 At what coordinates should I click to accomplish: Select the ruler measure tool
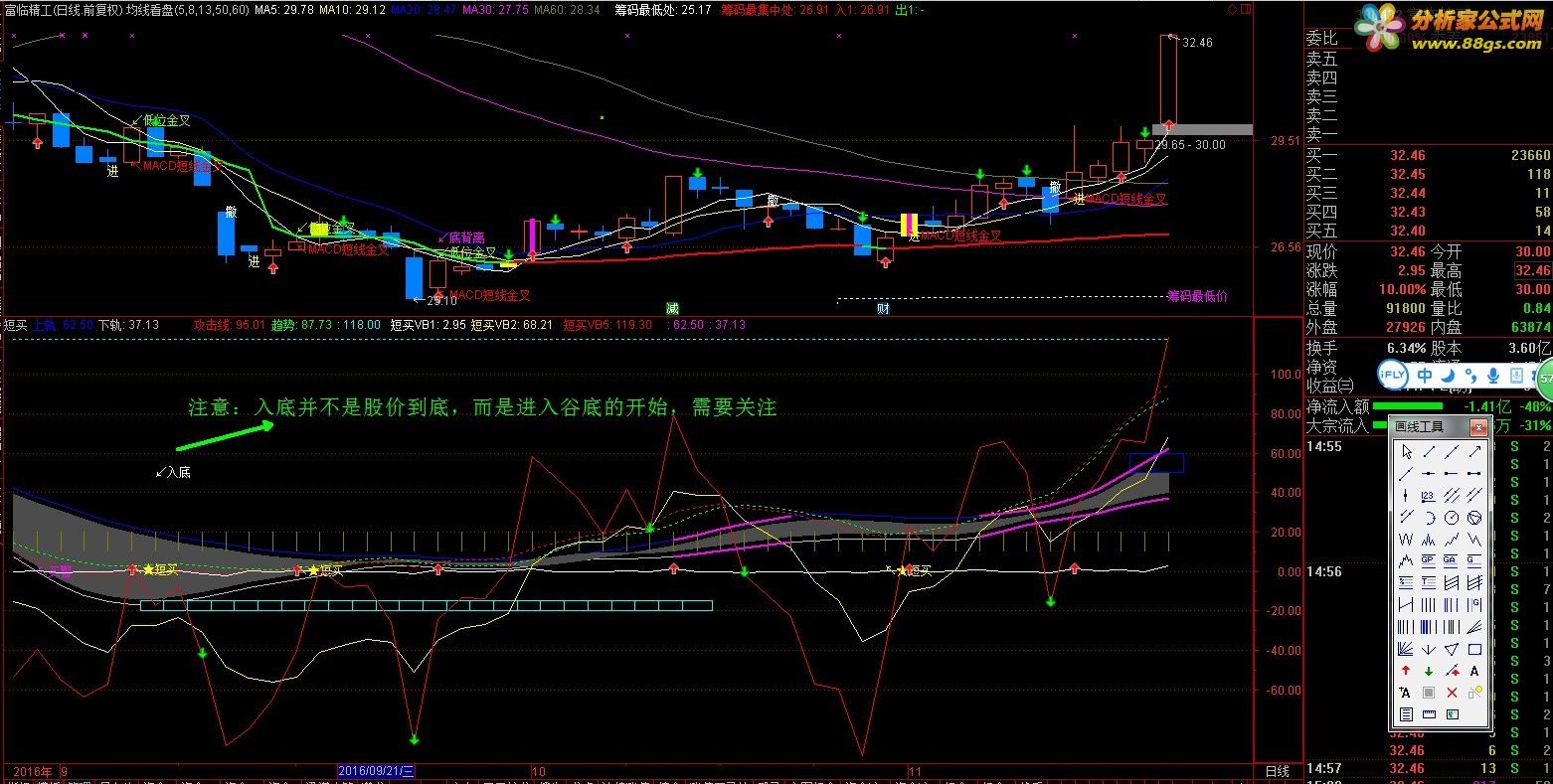[1429, 714]
